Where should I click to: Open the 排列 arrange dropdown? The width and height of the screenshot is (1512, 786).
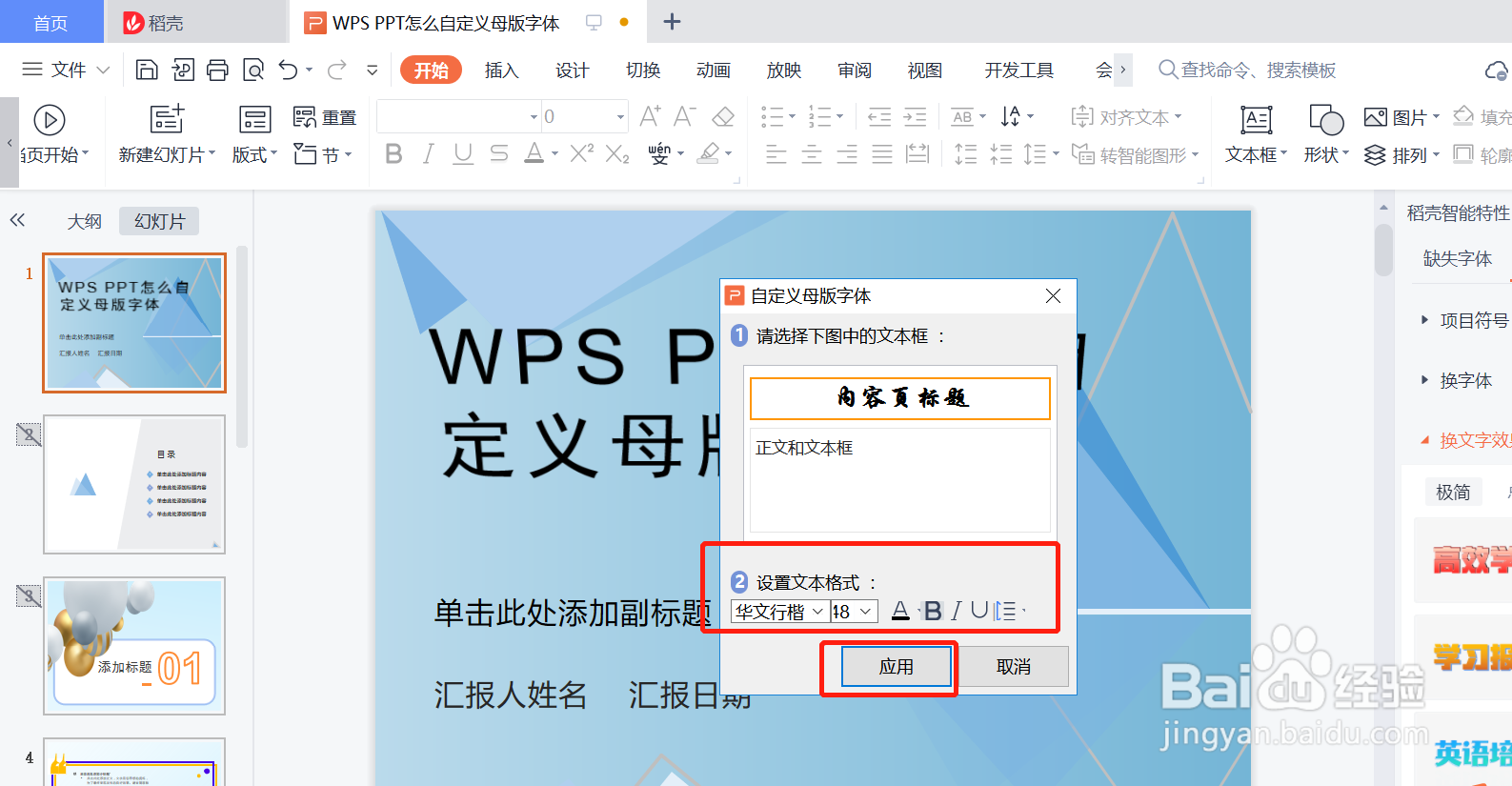[1402, 154]
